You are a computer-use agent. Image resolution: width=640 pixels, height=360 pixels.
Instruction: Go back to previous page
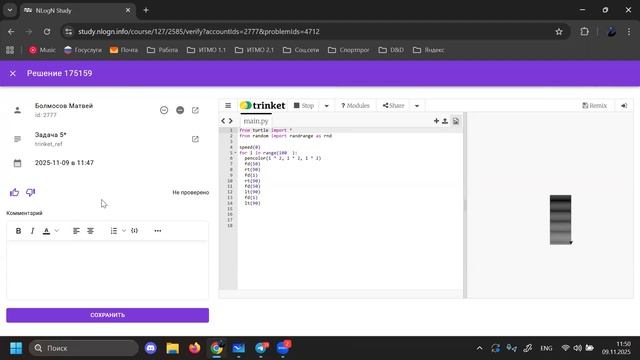point(11,31)
